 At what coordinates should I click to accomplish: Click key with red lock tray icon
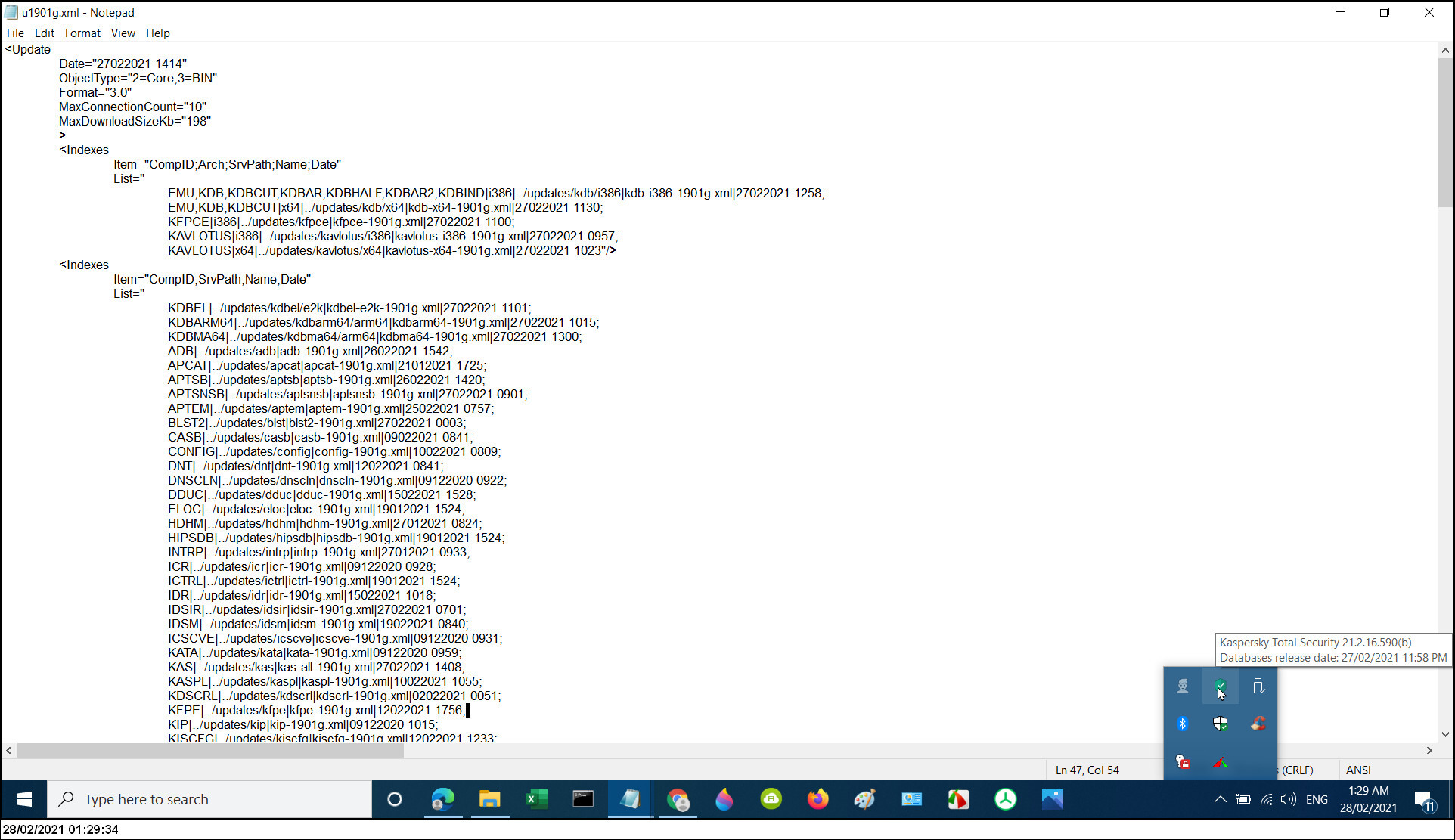[x=1183, y=761]
